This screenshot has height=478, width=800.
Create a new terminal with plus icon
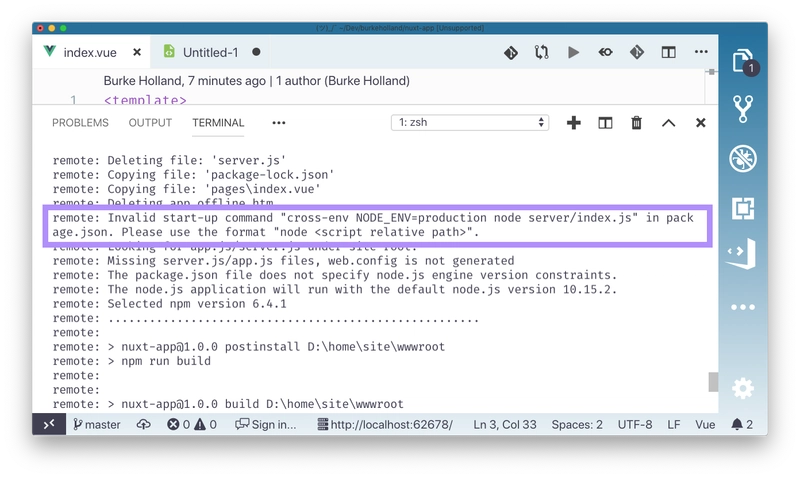[x=574, y=123]
